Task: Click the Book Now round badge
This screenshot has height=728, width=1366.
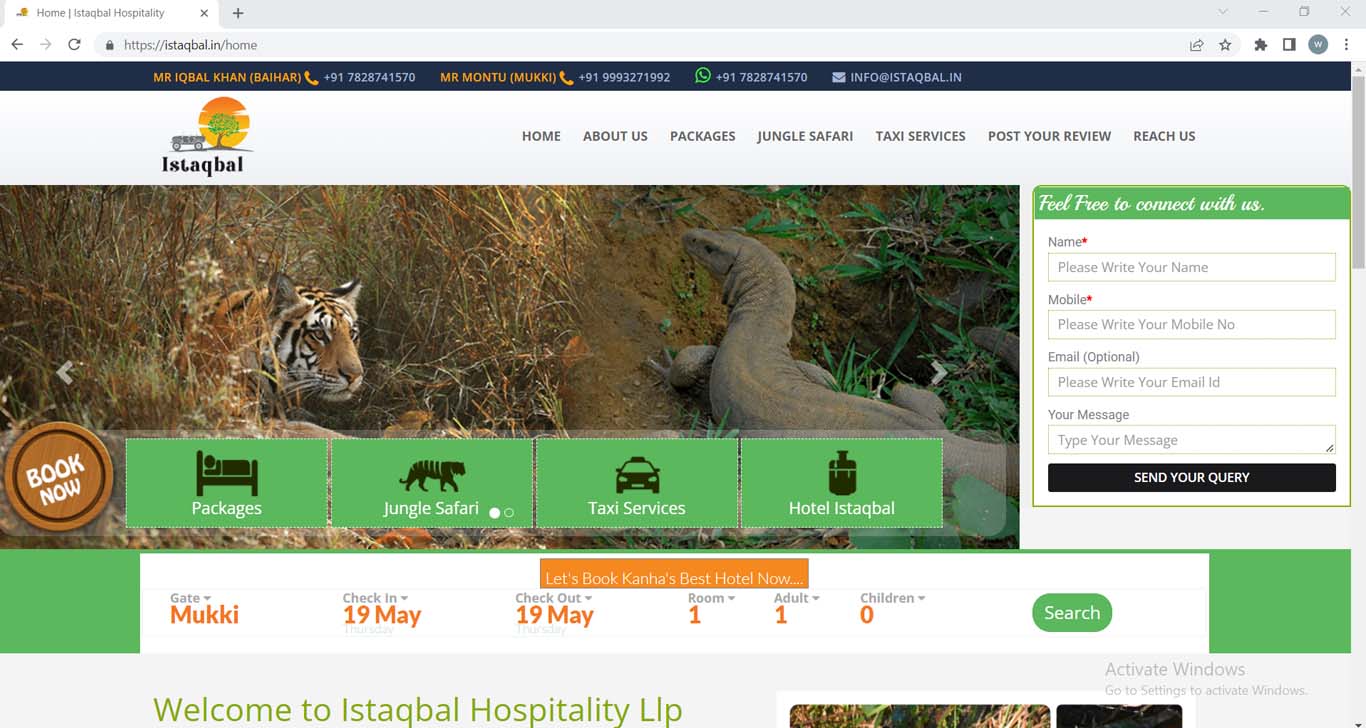Action: pos(59,477)
